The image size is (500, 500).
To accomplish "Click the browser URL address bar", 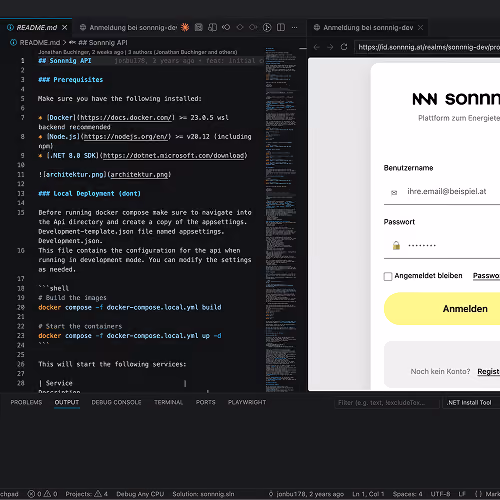I will [x=427, y=47].
